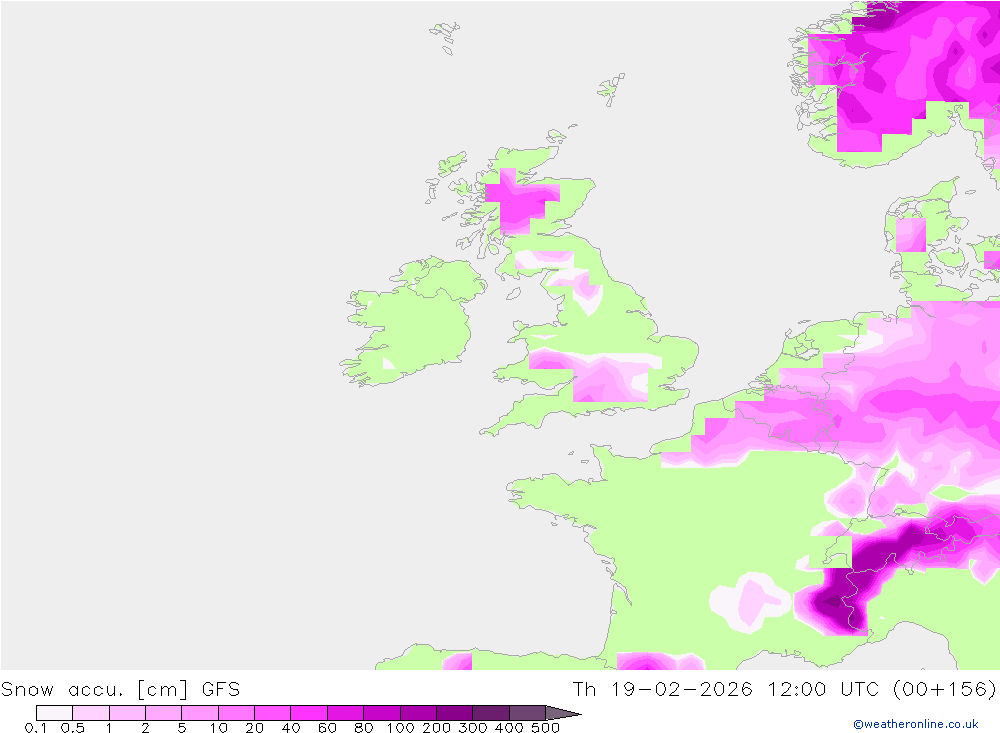Pick the legend swatch between 5 and 10
This screenshot has height=733, width=1000.
tap(200, 713)
